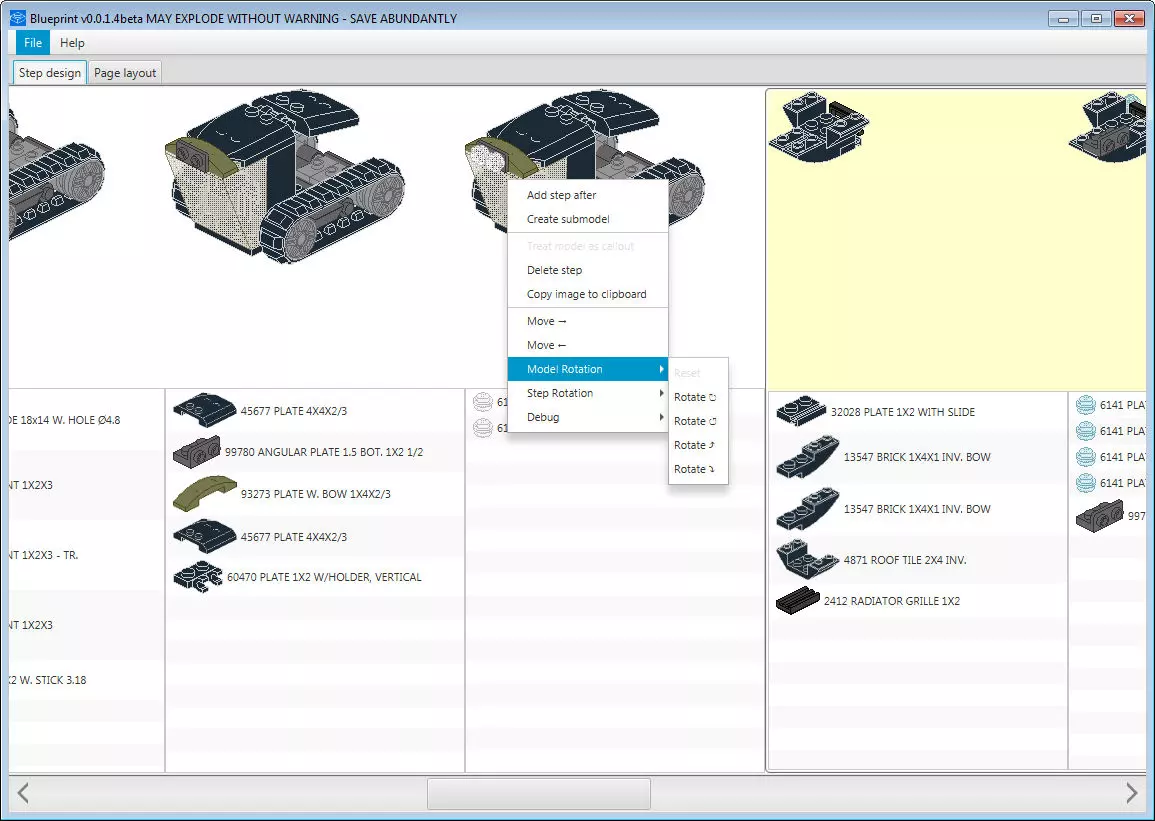Click the 99780 Angular Plate part icon
The image size is (1155, 821).
pos(197,452)
